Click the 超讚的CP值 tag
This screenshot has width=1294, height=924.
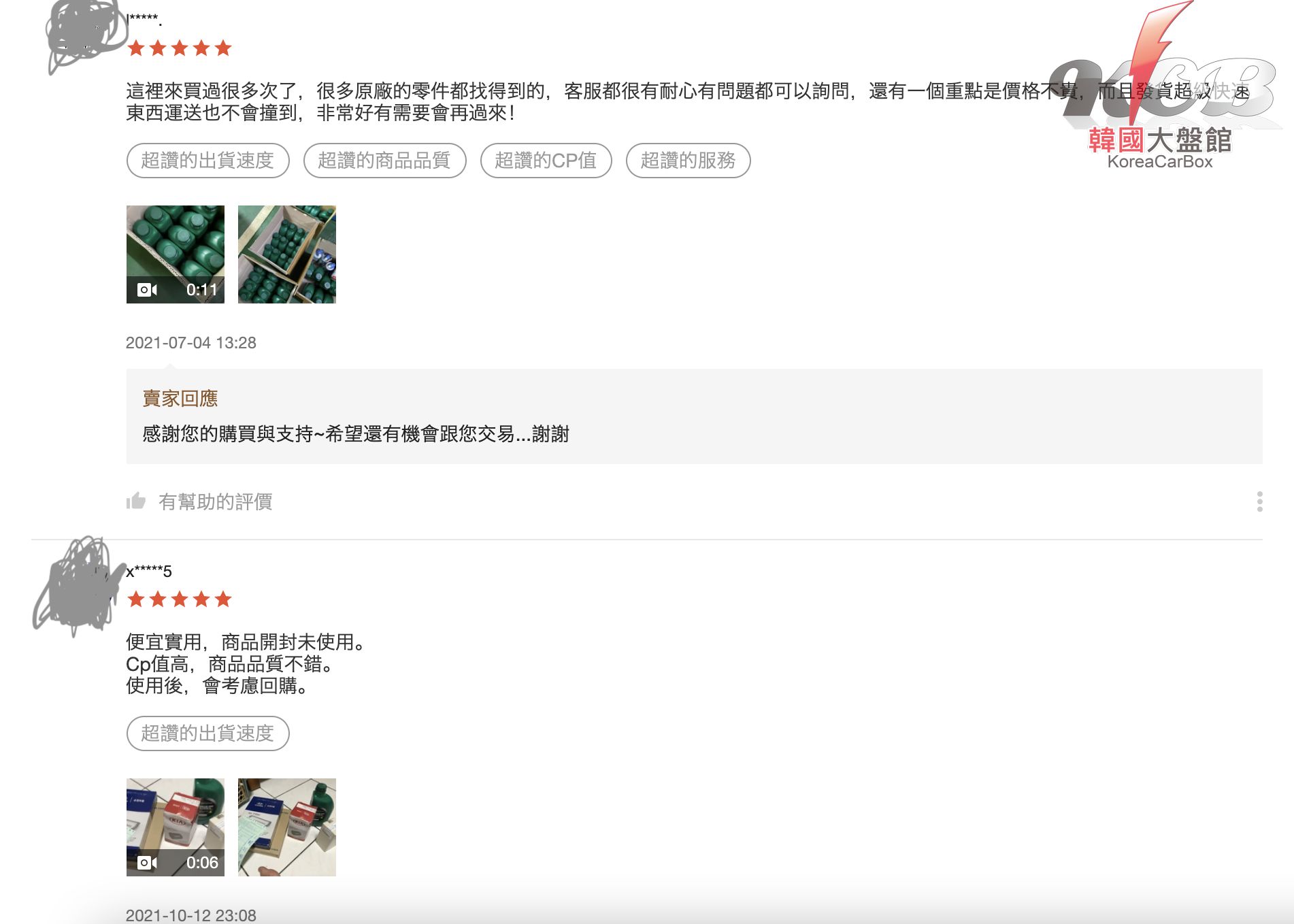point(546,161)
